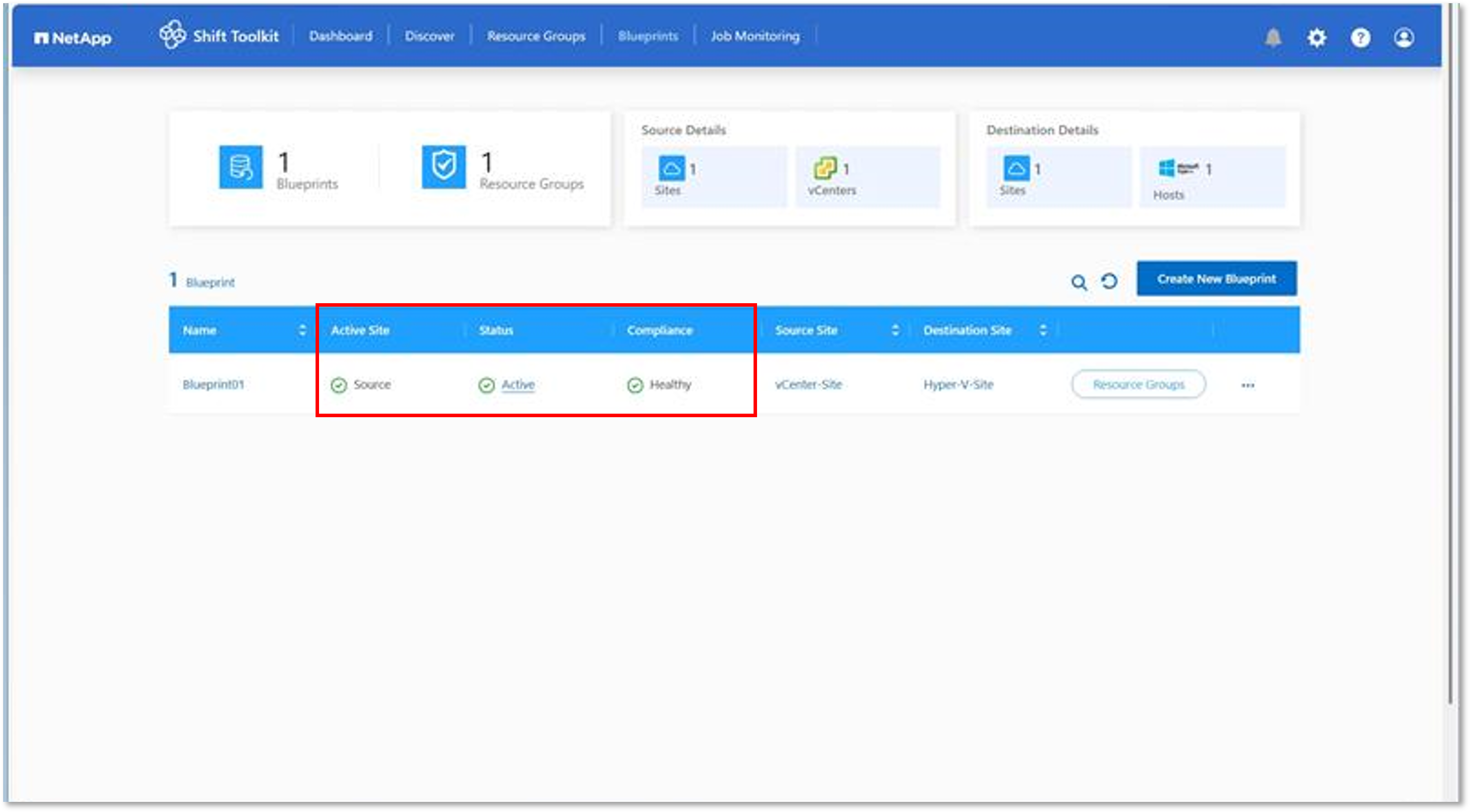Click the 1 Blueprint count text
Viewport: 1470px width, 812px height.
click(x=202, y=281)
